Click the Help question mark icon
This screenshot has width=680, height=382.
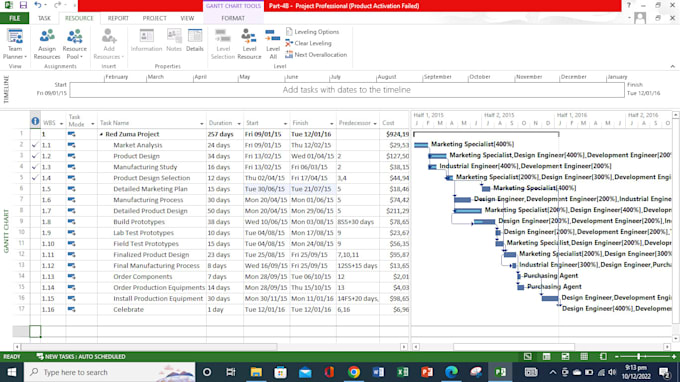[629, 6]
